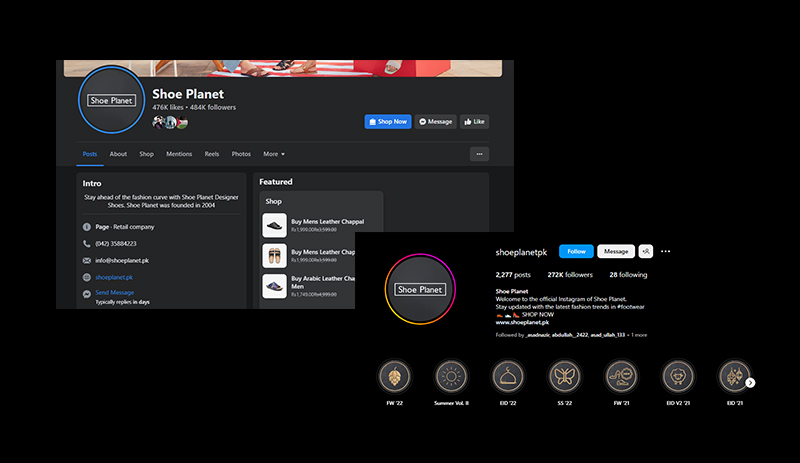Open the Instagram profile story ring
Image resolution: width=800 pixels, height=463 pixels.
[x=420, y=289]
